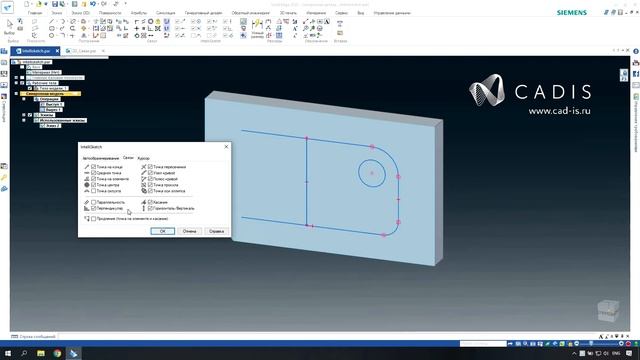The image size is (640, 360).
Task: Toggle the Касание checkbox
Action: tap(150, 202)
